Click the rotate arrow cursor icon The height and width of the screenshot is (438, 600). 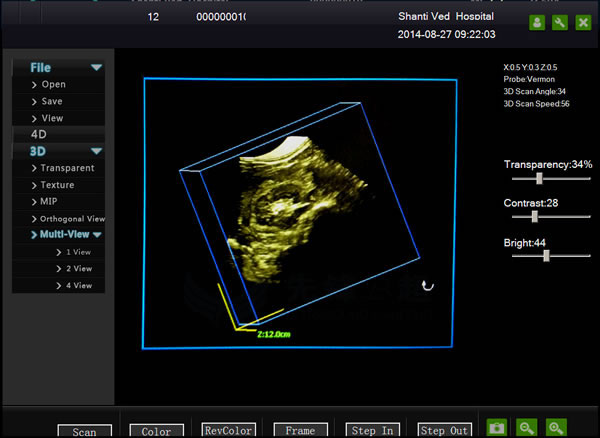click(427, 285)
